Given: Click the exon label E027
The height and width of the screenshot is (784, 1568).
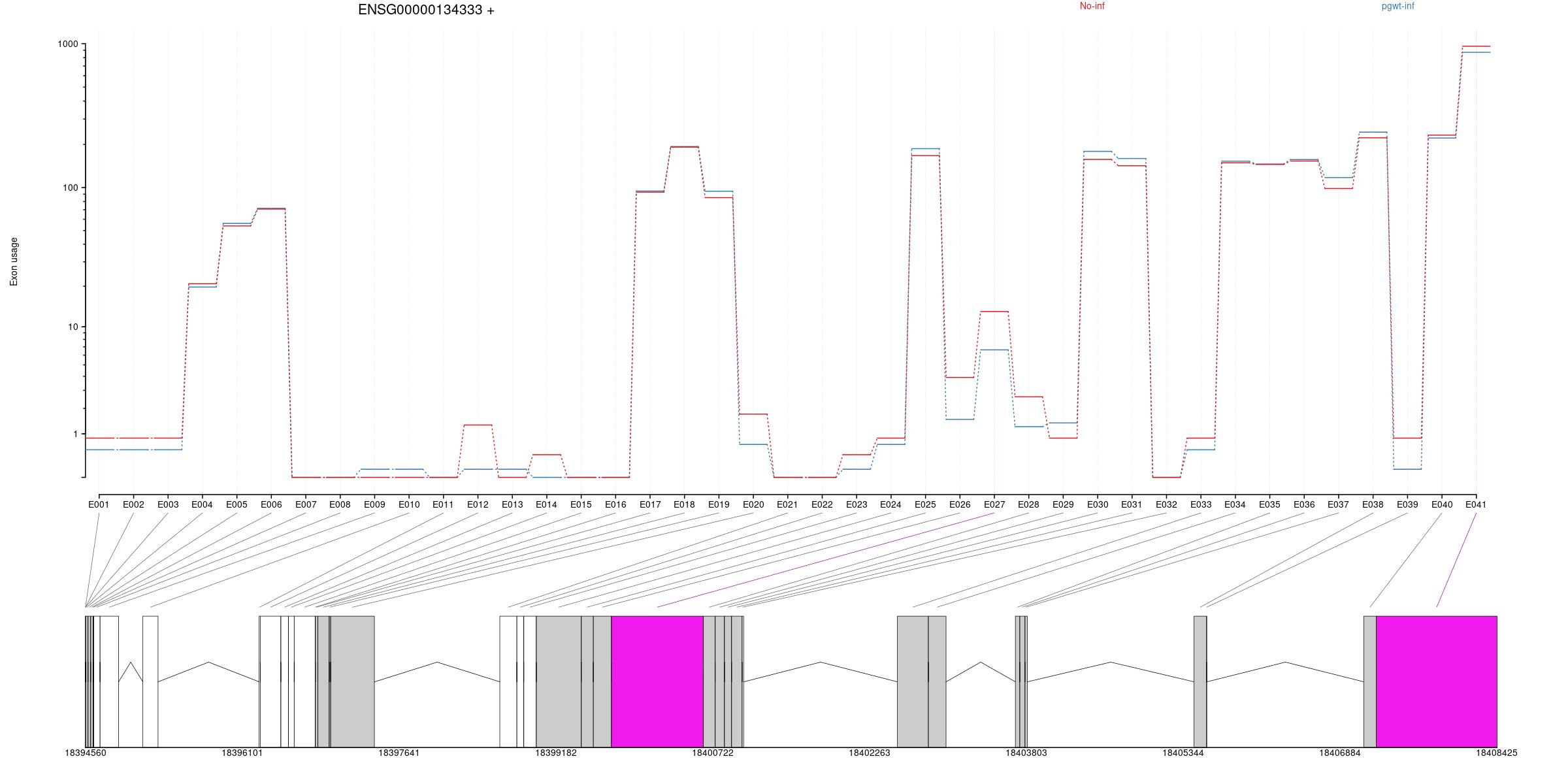Looking at the screenshot, I should pos(994,504).
